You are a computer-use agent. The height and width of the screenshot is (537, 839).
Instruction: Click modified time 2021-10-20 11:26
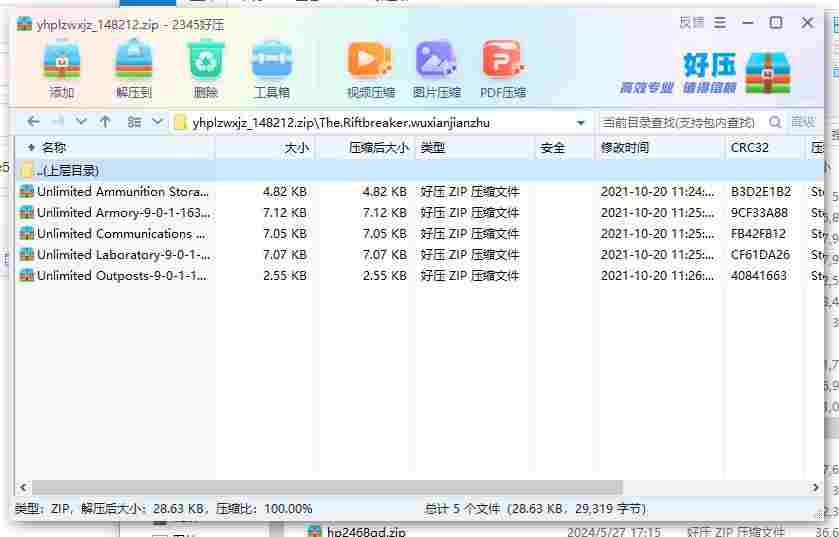pyautogui.click(x=657, y=275)
